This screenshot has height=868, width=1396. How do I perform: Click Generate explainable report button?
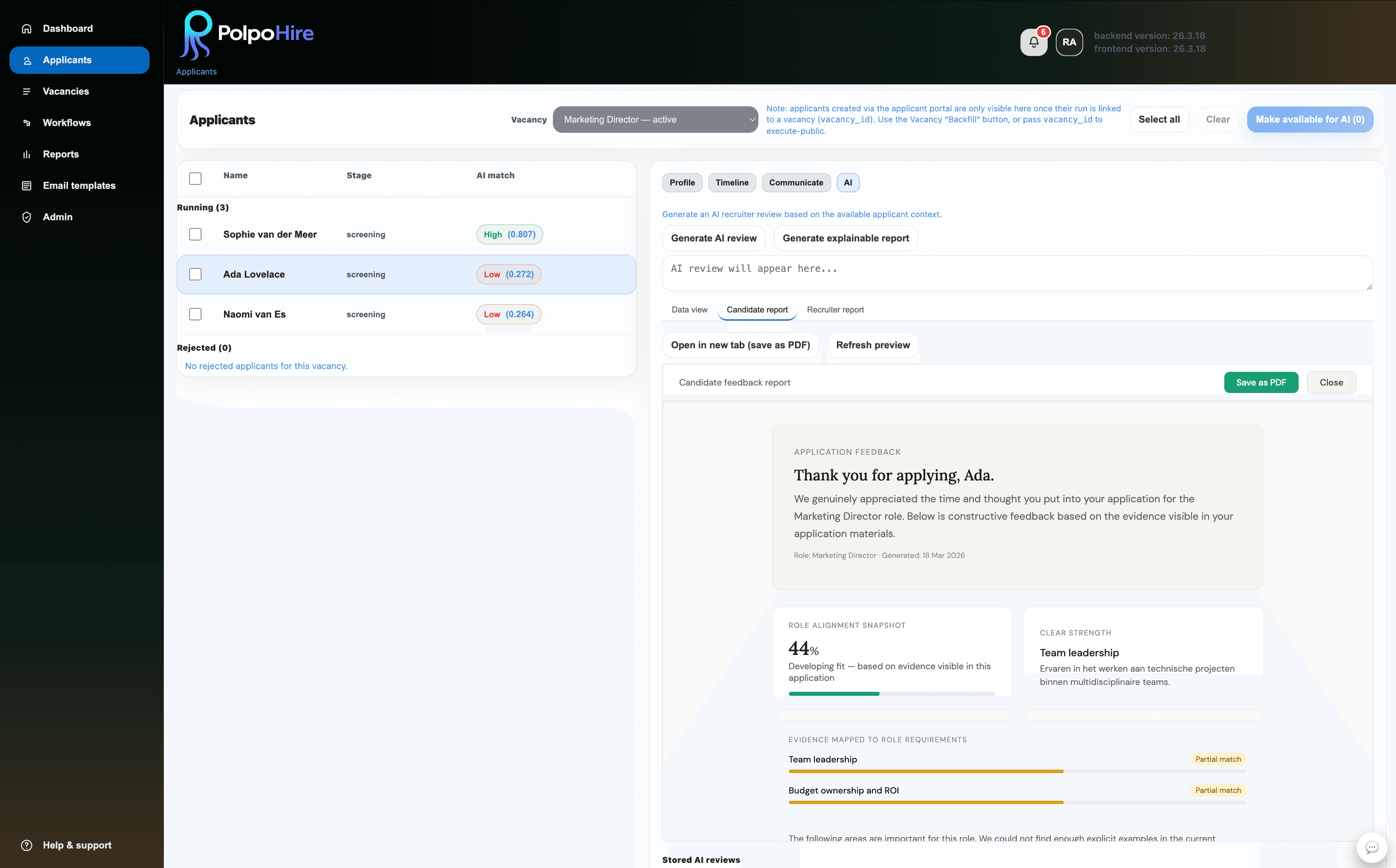pos(845,238)
